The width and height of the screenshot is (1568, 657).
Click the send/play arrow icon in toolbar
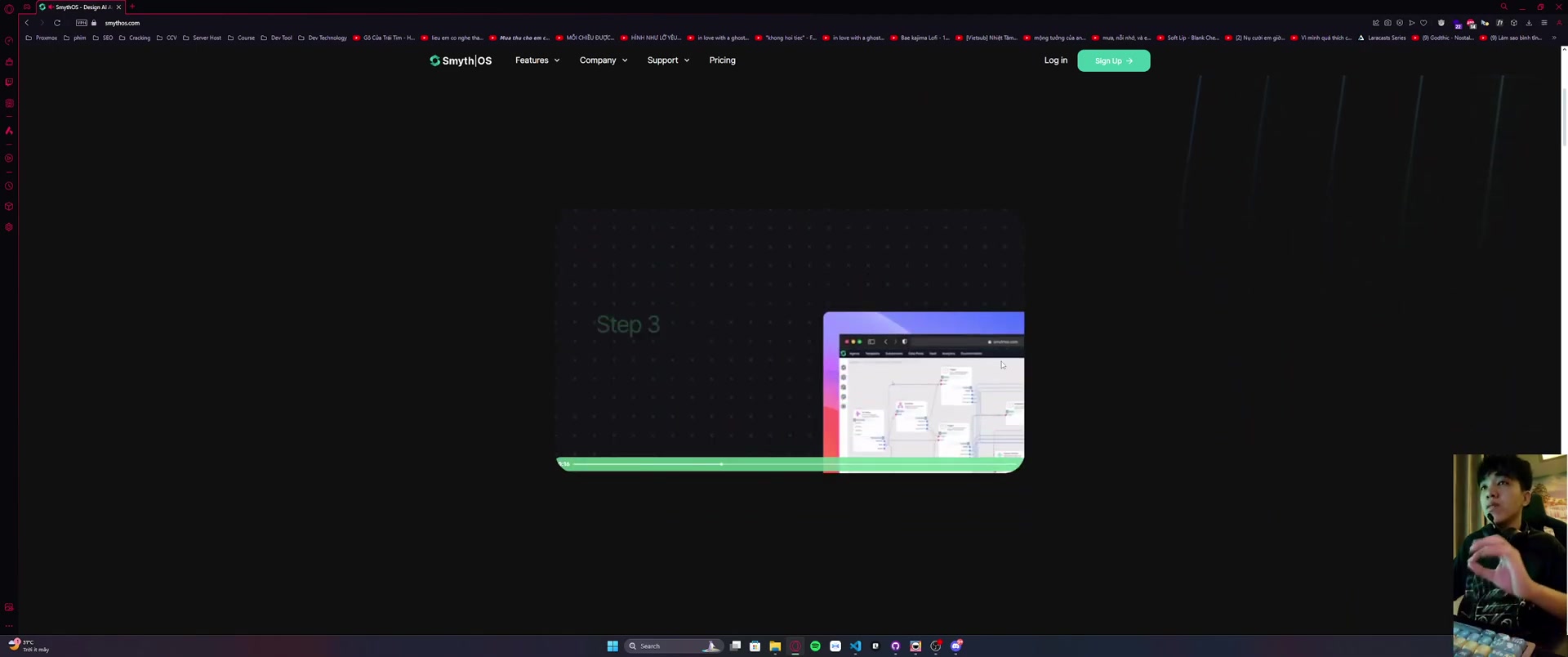click(1412, 23)
